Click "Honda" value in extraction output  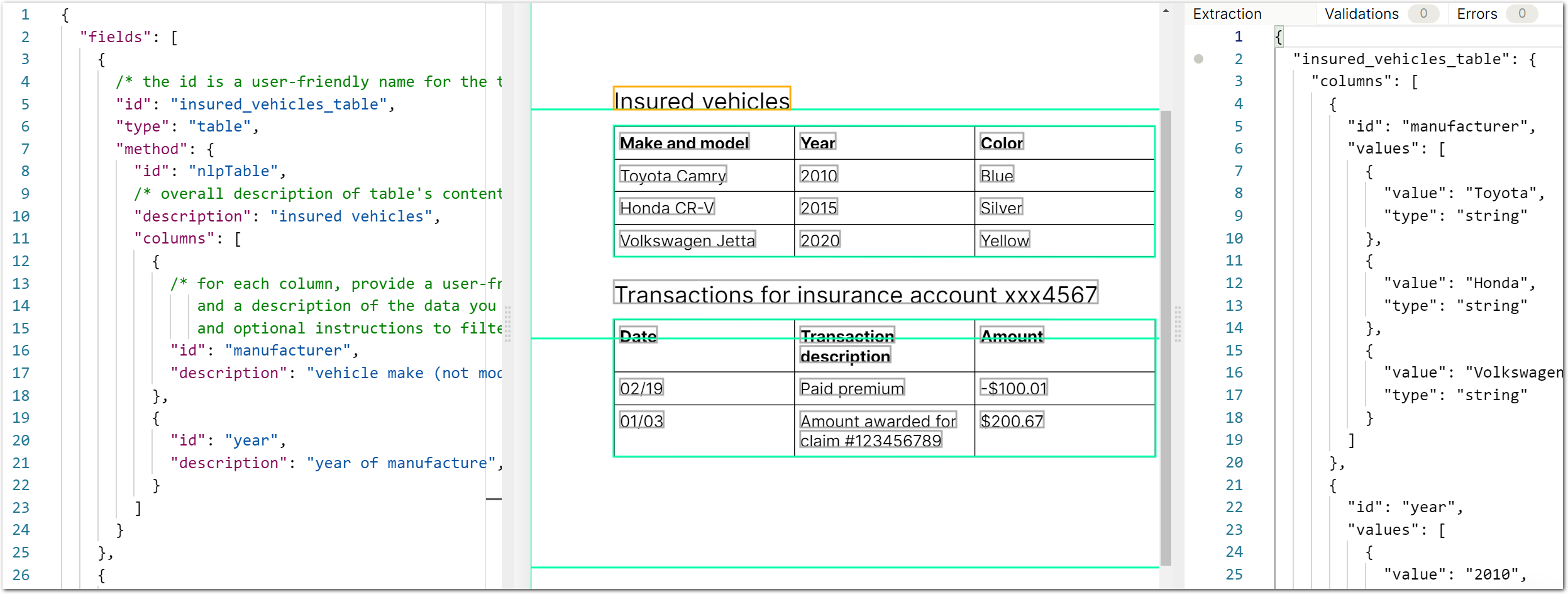(1496, 283)
